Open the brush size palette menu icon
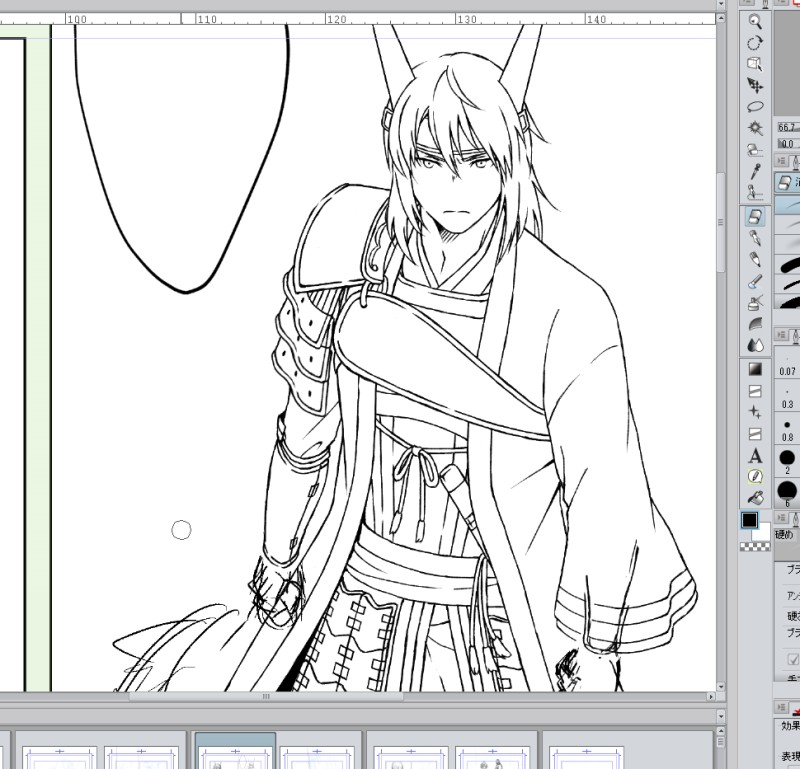The width and height of the screenshot is (800, 769). tap(782, 335)
